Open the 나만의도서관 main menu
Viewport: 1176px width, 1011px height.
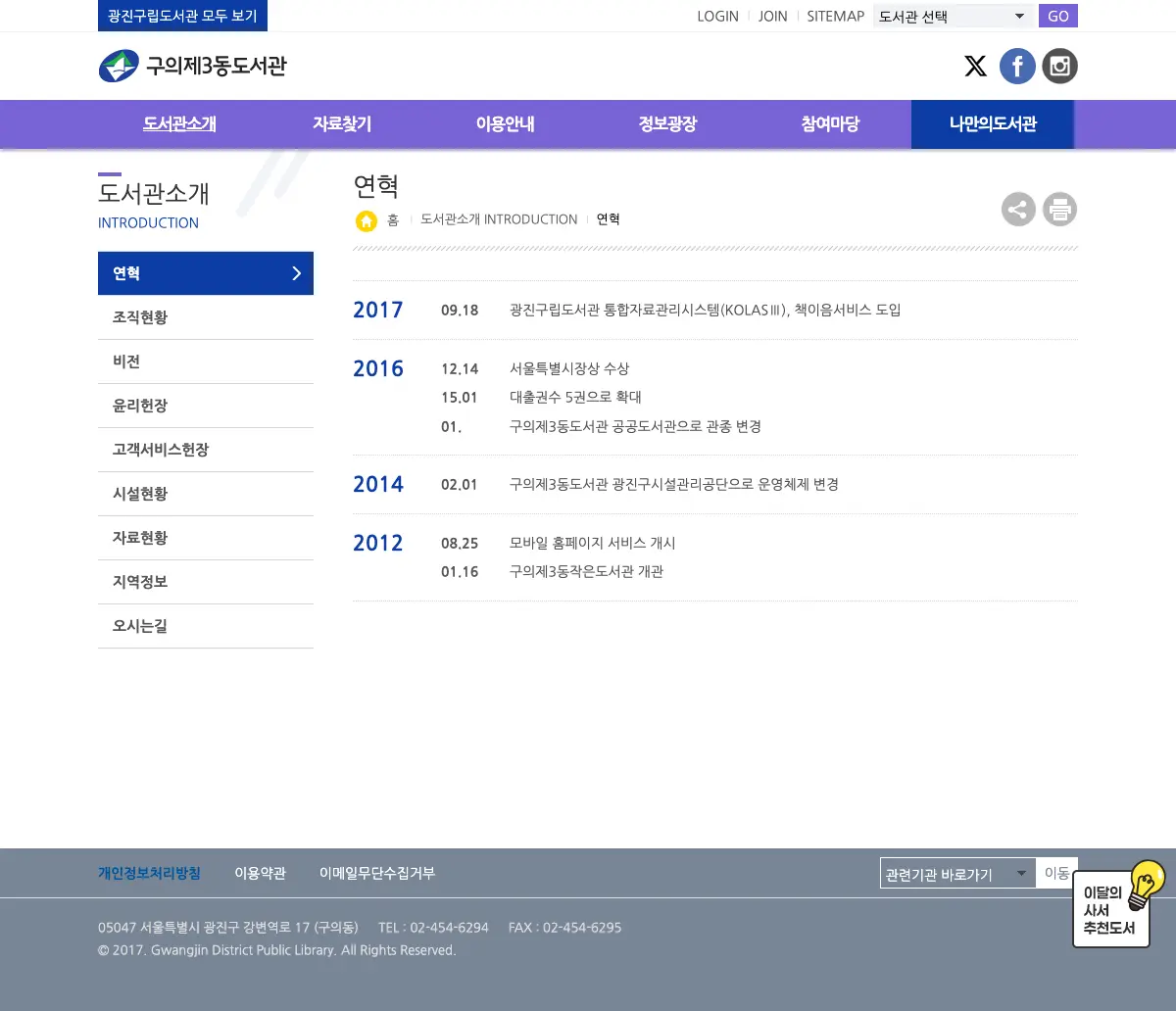click(993, 124)
